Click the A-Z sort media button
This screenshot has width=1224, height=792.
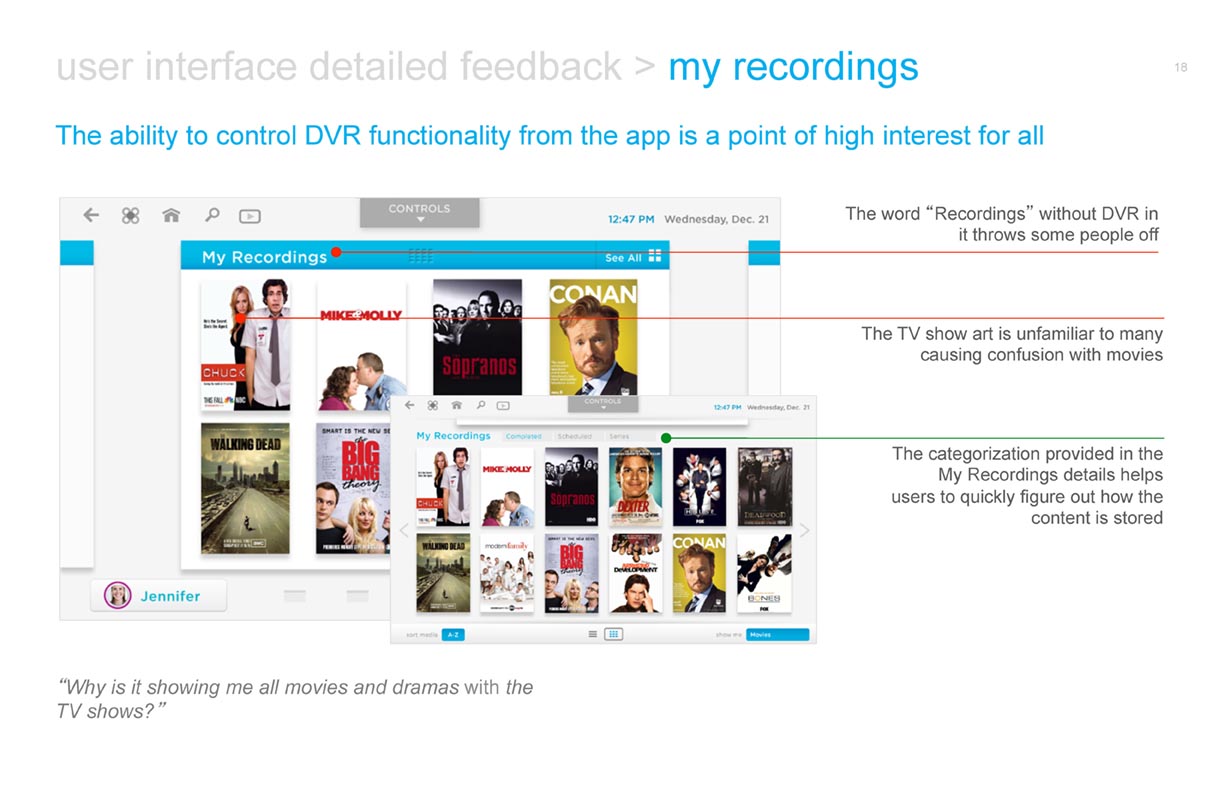coord(453,634)
